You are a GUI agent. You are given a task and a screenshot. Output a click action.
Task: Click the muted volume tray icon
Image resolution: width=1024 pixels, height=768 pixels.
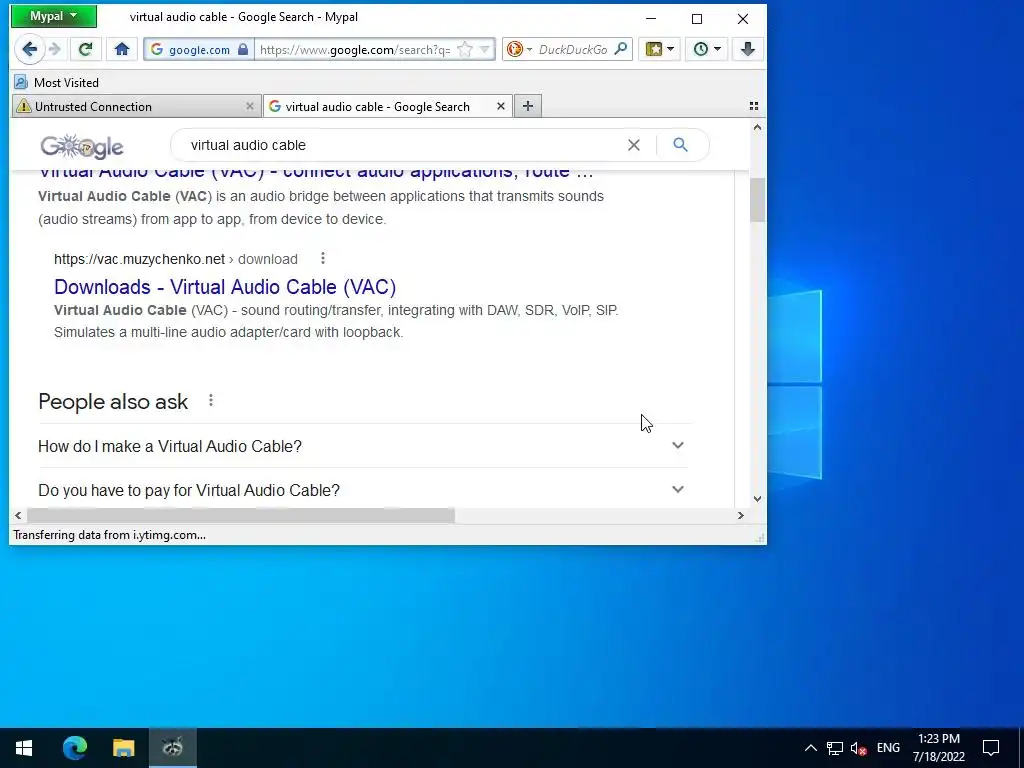(x=858, y=748)
